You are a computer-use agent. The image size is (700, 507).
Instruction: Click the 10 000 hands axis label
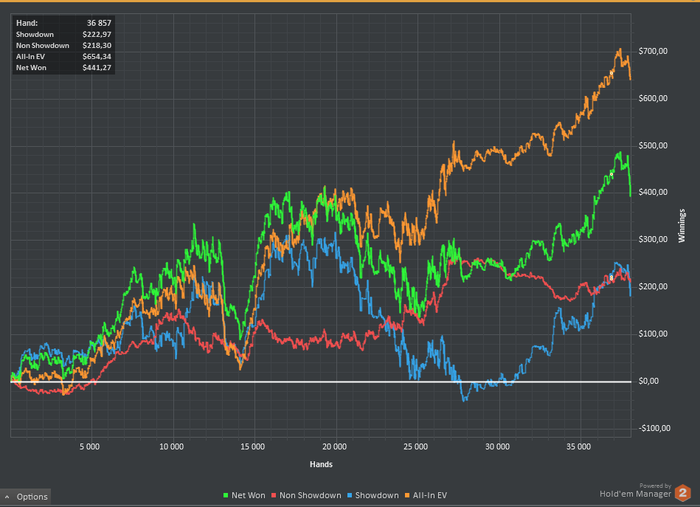coord(171,447)
